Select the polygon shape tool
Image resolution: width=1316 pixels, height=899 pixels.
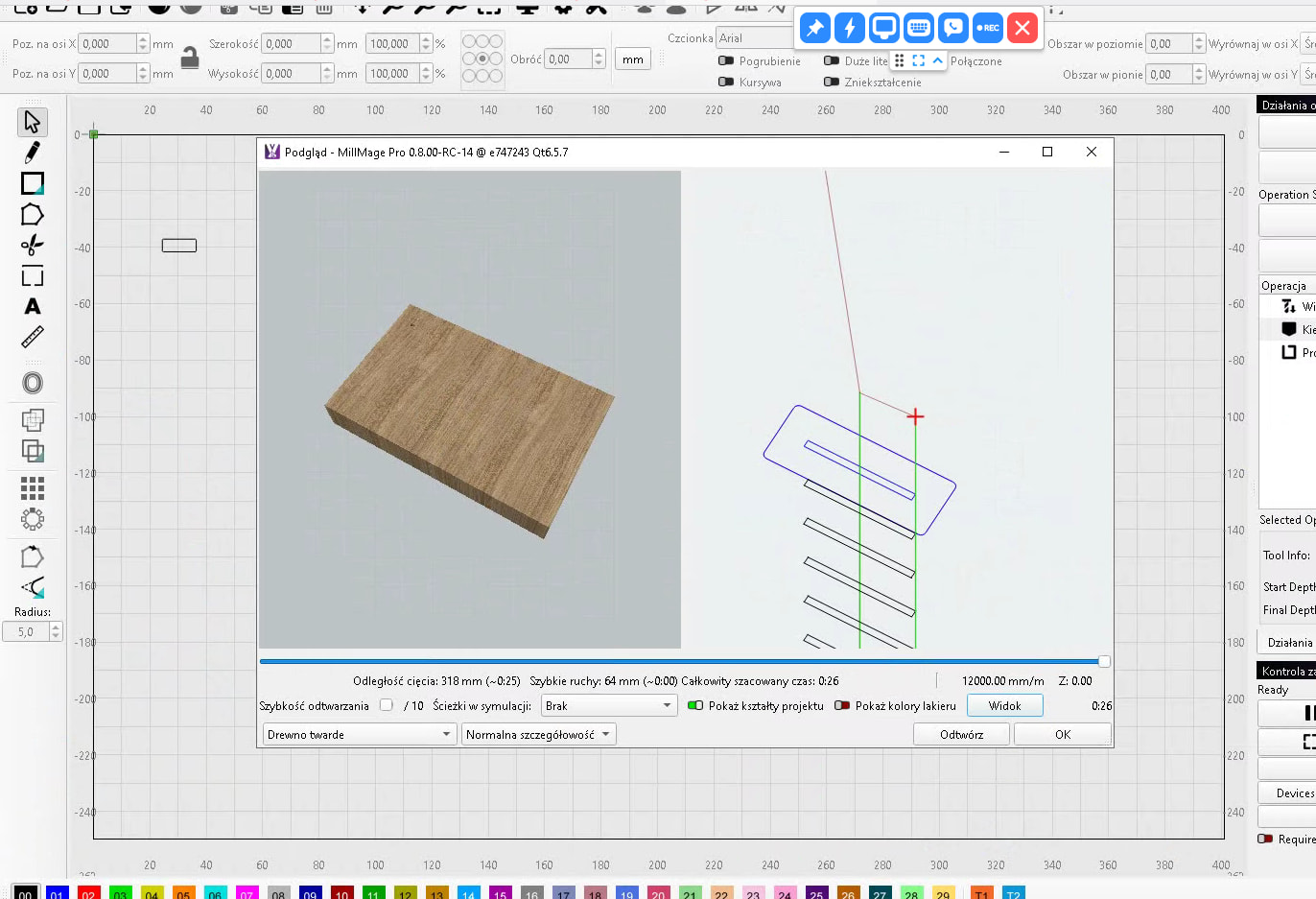pos(32,215)
